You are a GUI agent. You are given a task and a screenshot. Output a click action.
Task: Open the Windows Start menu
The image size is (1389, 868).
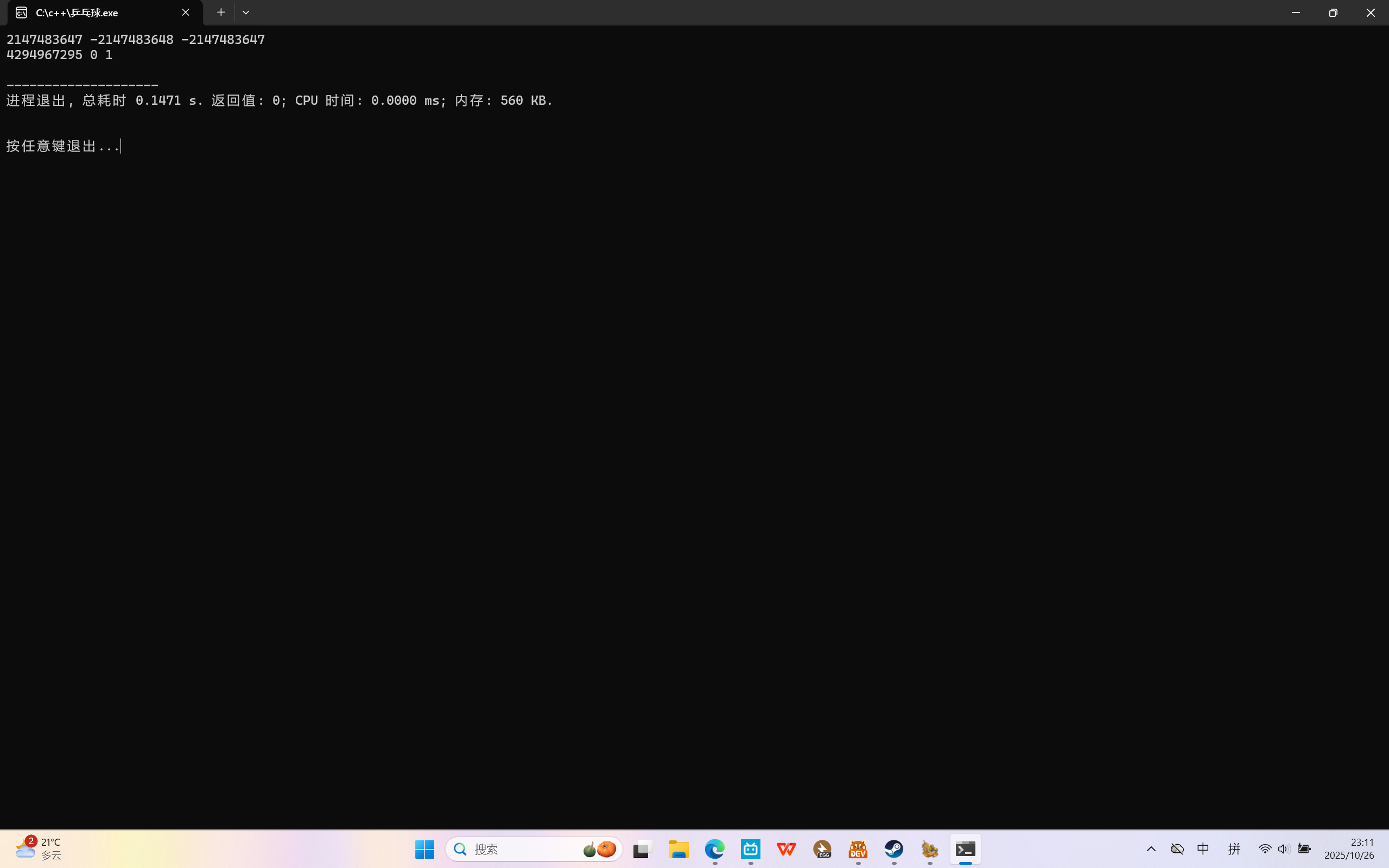coord(424,849)
